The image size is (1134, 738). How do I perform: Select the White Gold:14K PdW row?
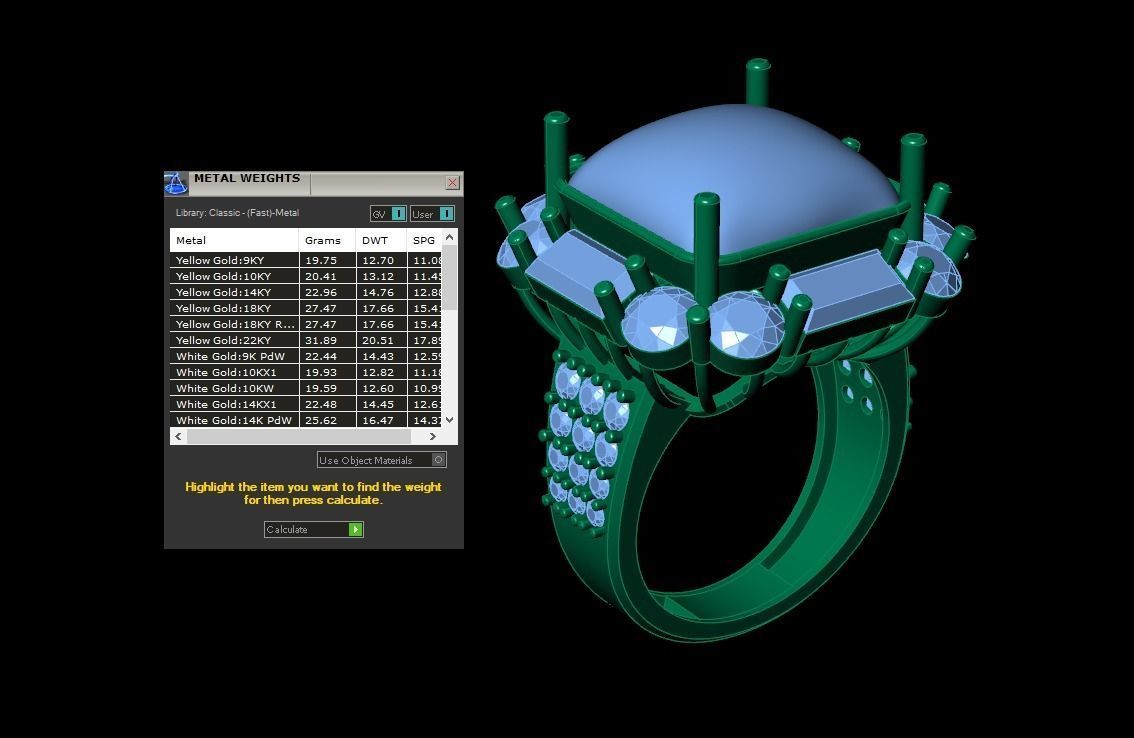point(305,420)
